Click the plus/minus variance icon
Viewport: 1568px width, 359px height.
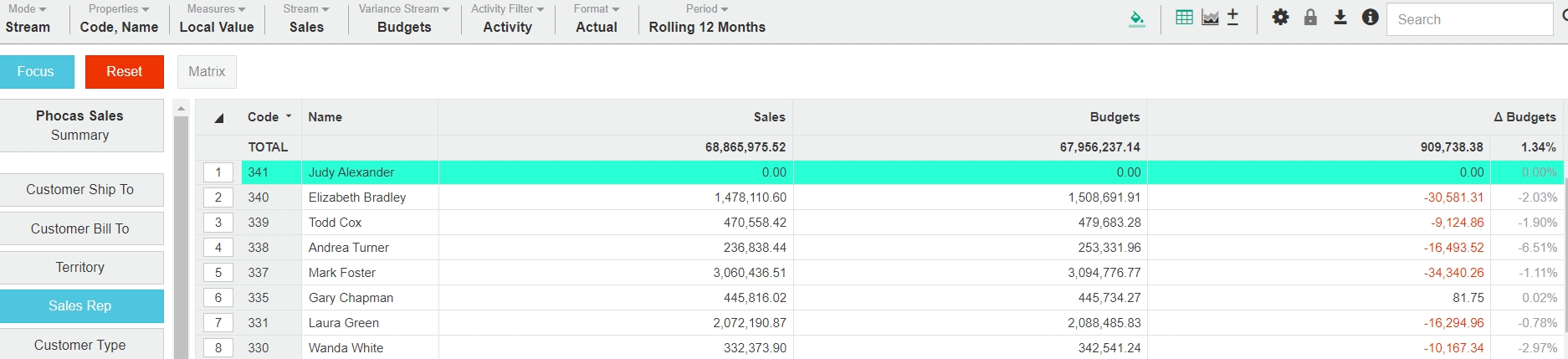[1232, 18]
